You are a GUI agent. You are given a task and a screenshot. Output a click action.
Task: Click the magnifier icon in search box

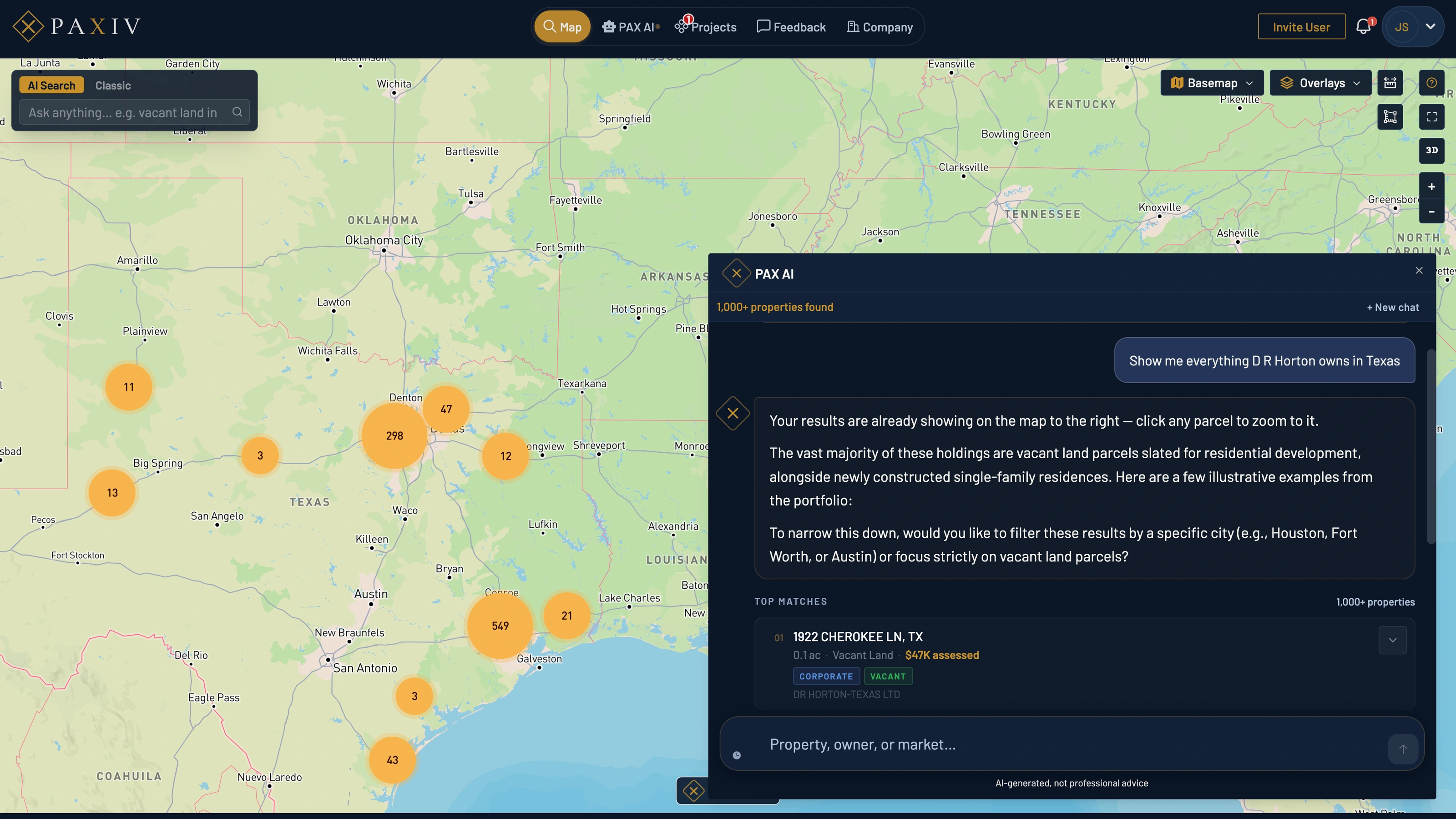238,112
